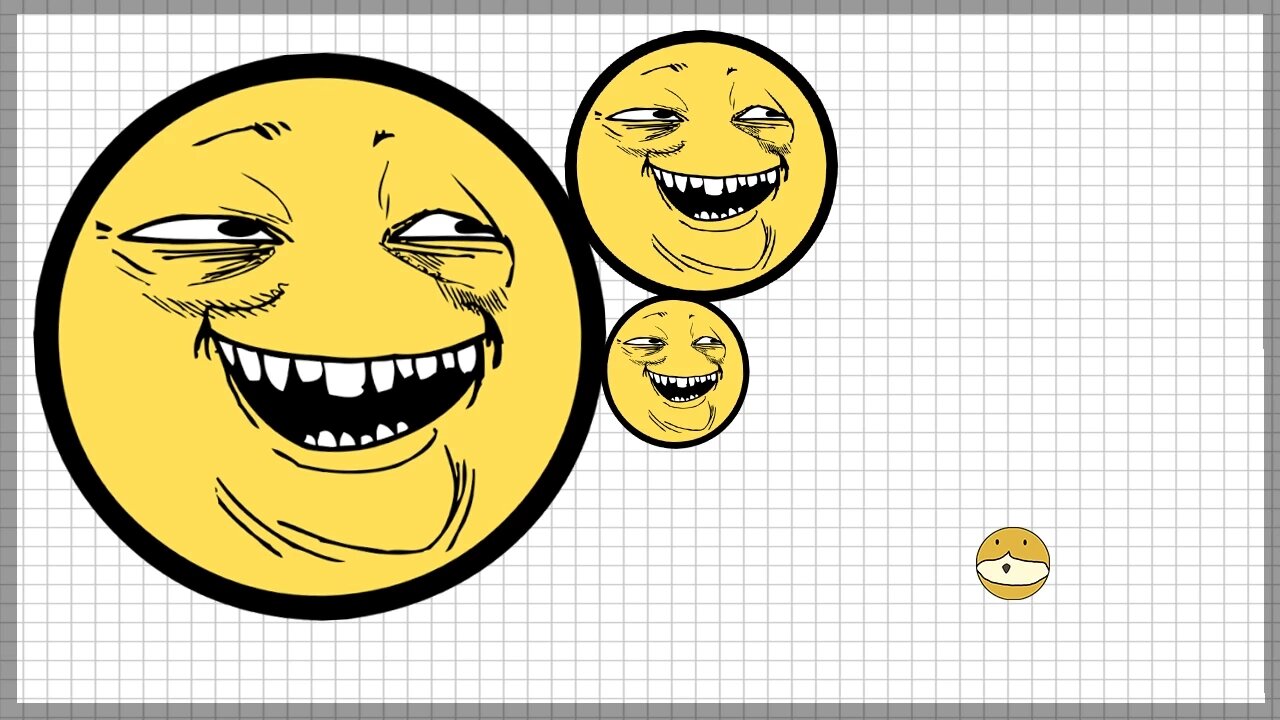Click the small grinning face below the medium one
The height and width of the screenshot is (720, 1280).
(675, 371)
